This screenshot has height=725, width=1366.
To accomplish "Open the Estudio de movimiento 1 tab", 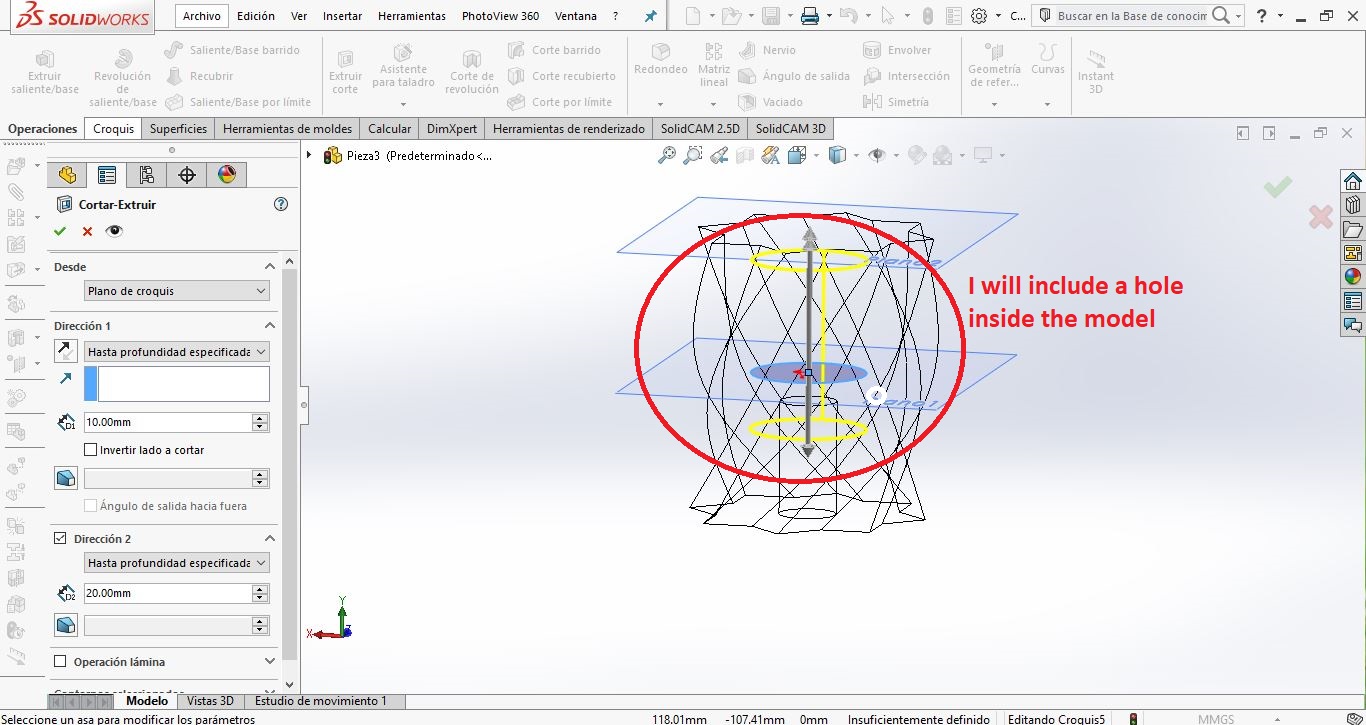I will tap(321, 701).
